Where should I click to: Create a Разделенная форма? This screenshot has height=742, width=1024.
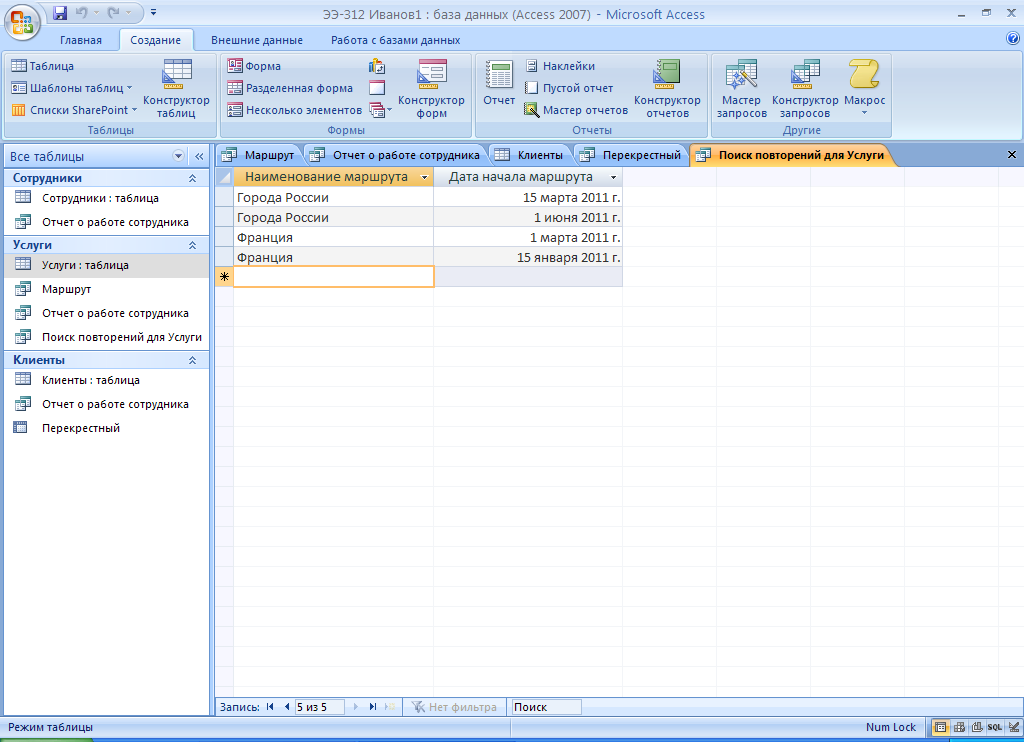[x=290, y=88]
